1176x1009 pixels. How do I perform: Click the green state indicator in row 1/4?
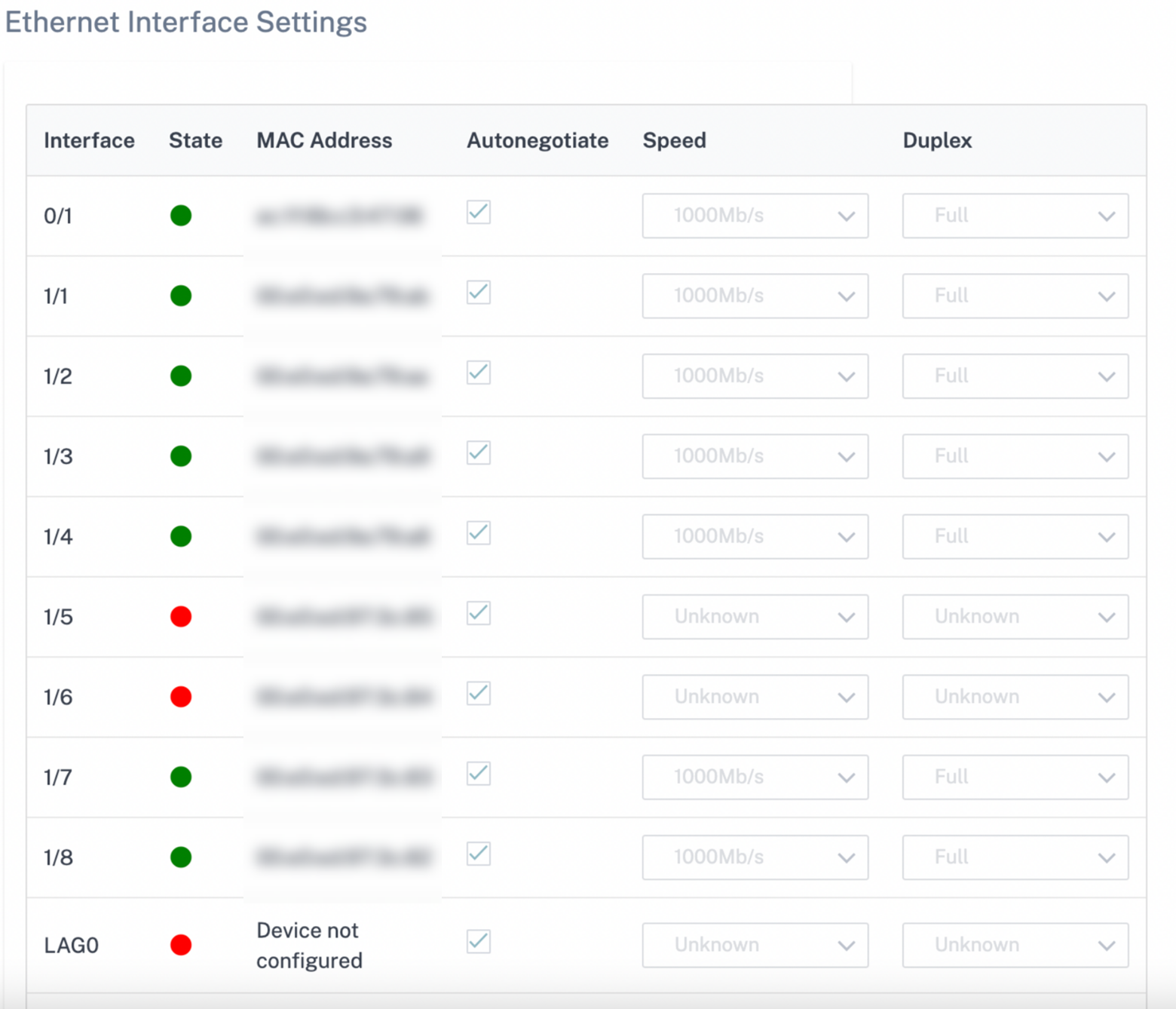(181, 536)
